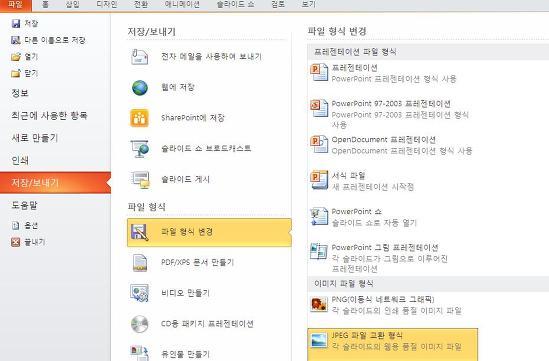Pick PowerPoint 그림 프레젠테이션 type
The image size is (549, 361).
pyautogui.click(x=392, y=258)
